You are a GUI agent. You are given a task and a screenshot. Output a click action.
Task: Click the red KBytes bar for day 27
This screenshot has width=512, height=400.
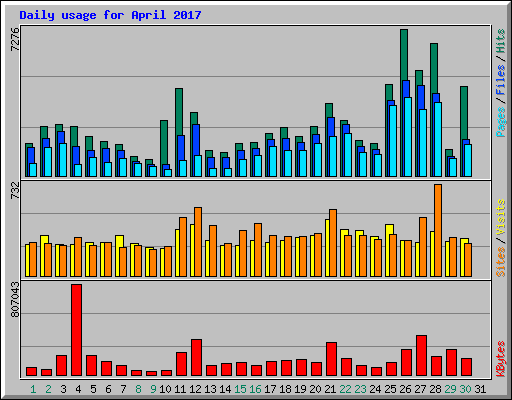coord(421,356)
